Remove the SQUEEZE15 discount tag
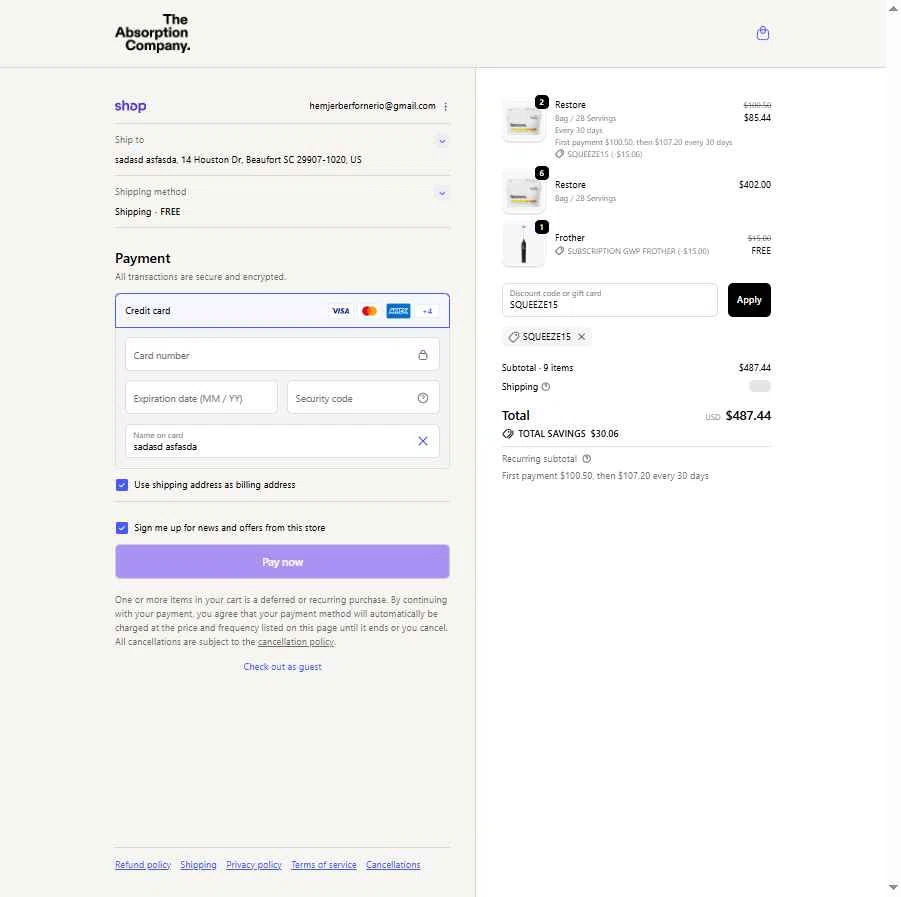Image resolution: width=901 pixels, height=897 pixels. point(582,337)
